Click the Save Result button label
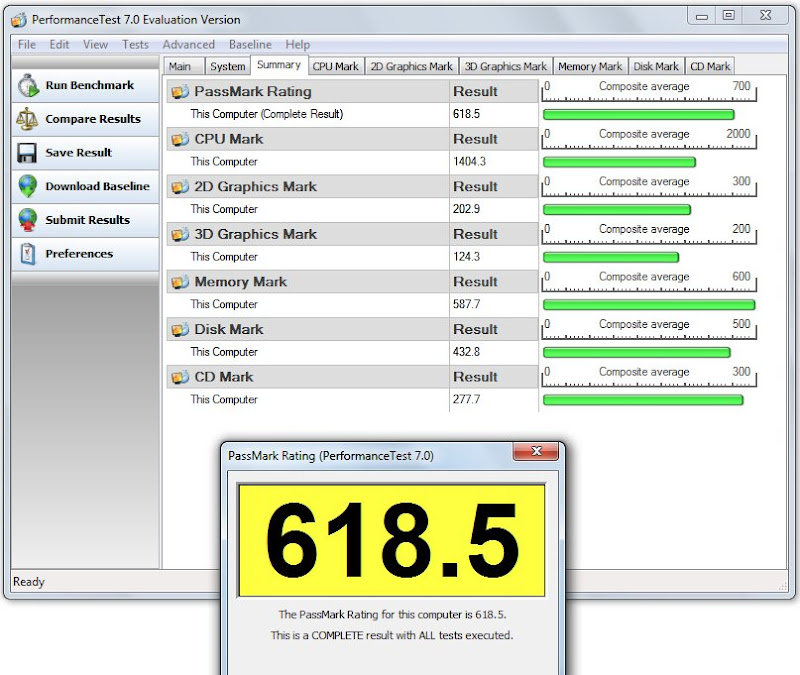Screen dimensions: 800x675 point(79,153)
